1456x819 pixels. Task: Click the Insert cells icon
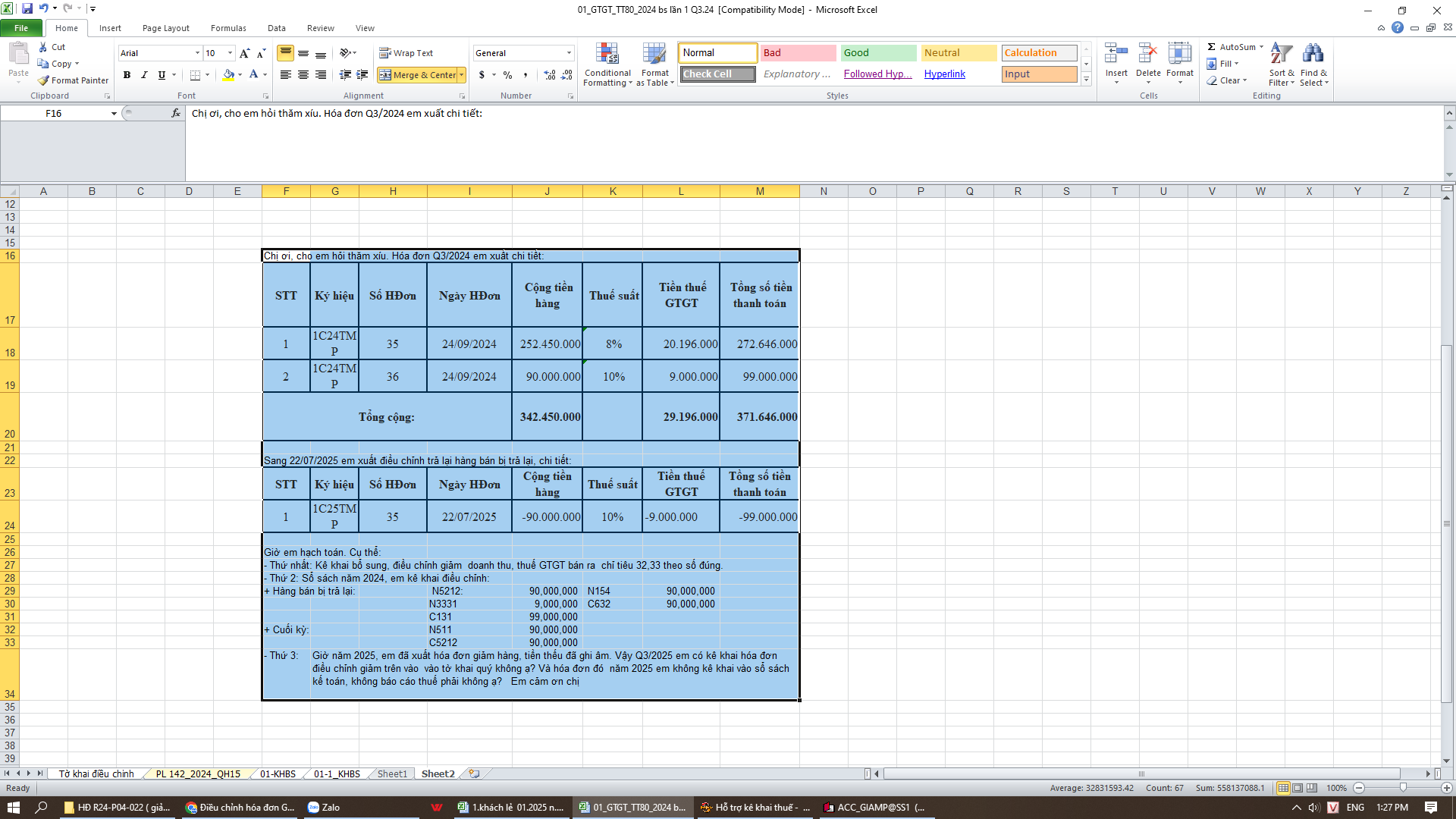point(1116,55)
